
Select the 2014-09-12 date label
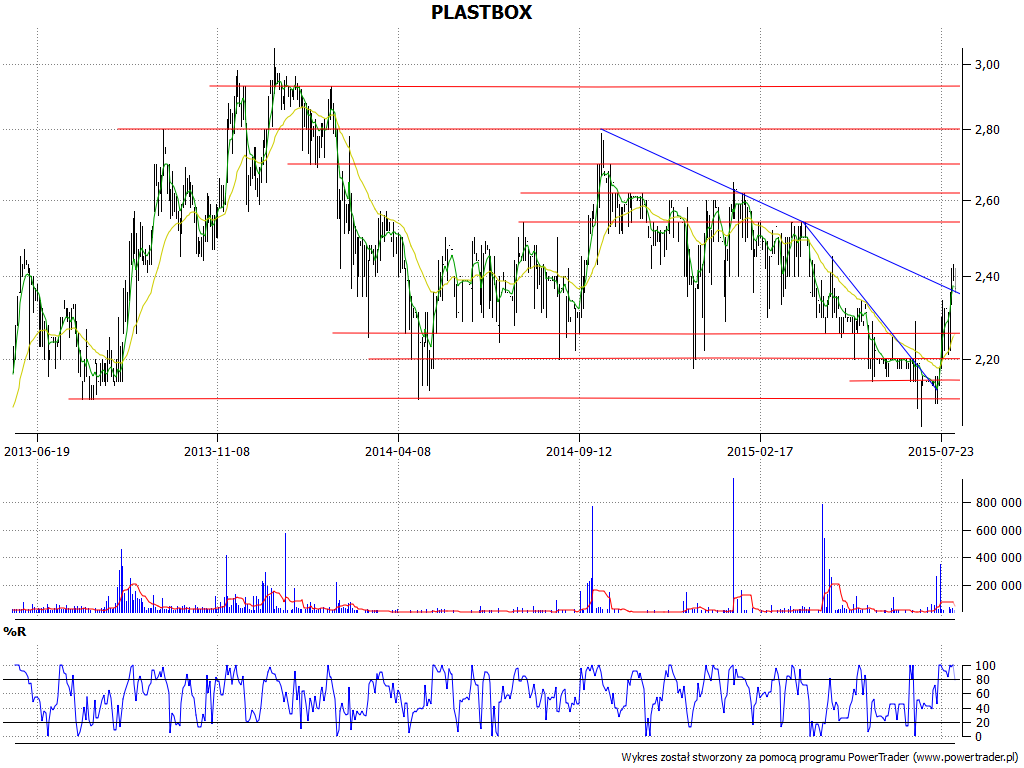pos(579,451)
